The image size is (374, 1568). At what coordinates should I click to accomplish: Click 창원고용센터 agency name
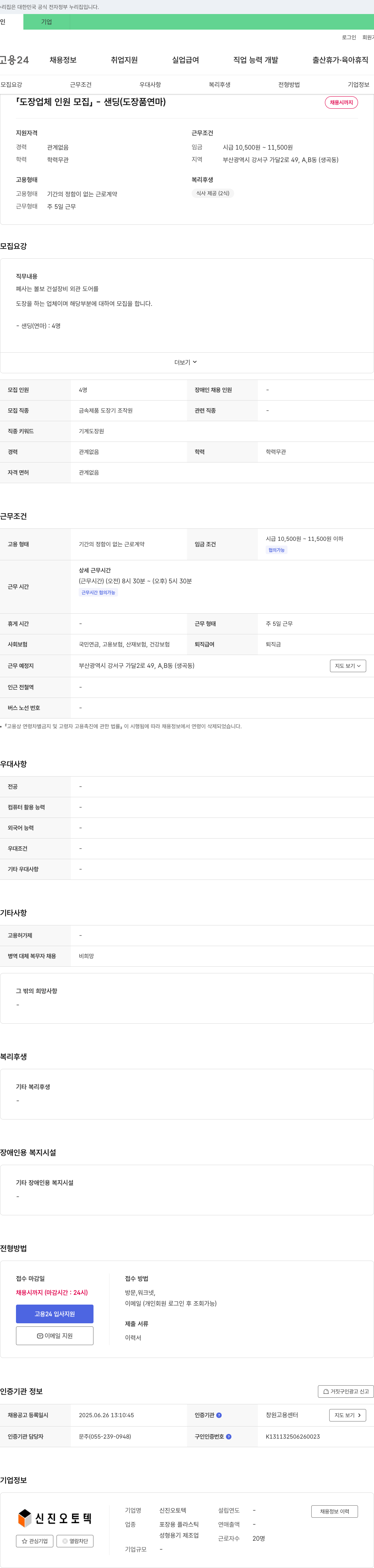click(282, 1415)
